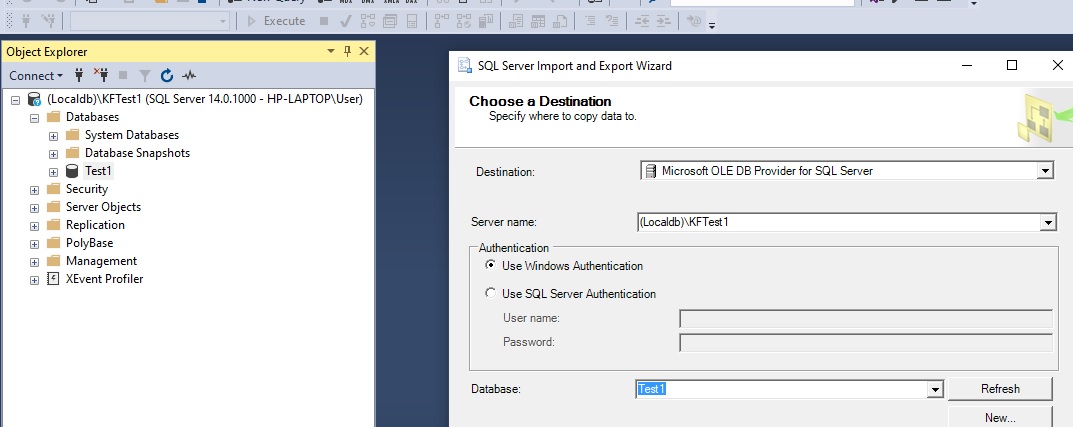Expand the XEvent Profiler node
This screenshot has height=427, width=1073.
pyautogui.click(x=34, y=280)
